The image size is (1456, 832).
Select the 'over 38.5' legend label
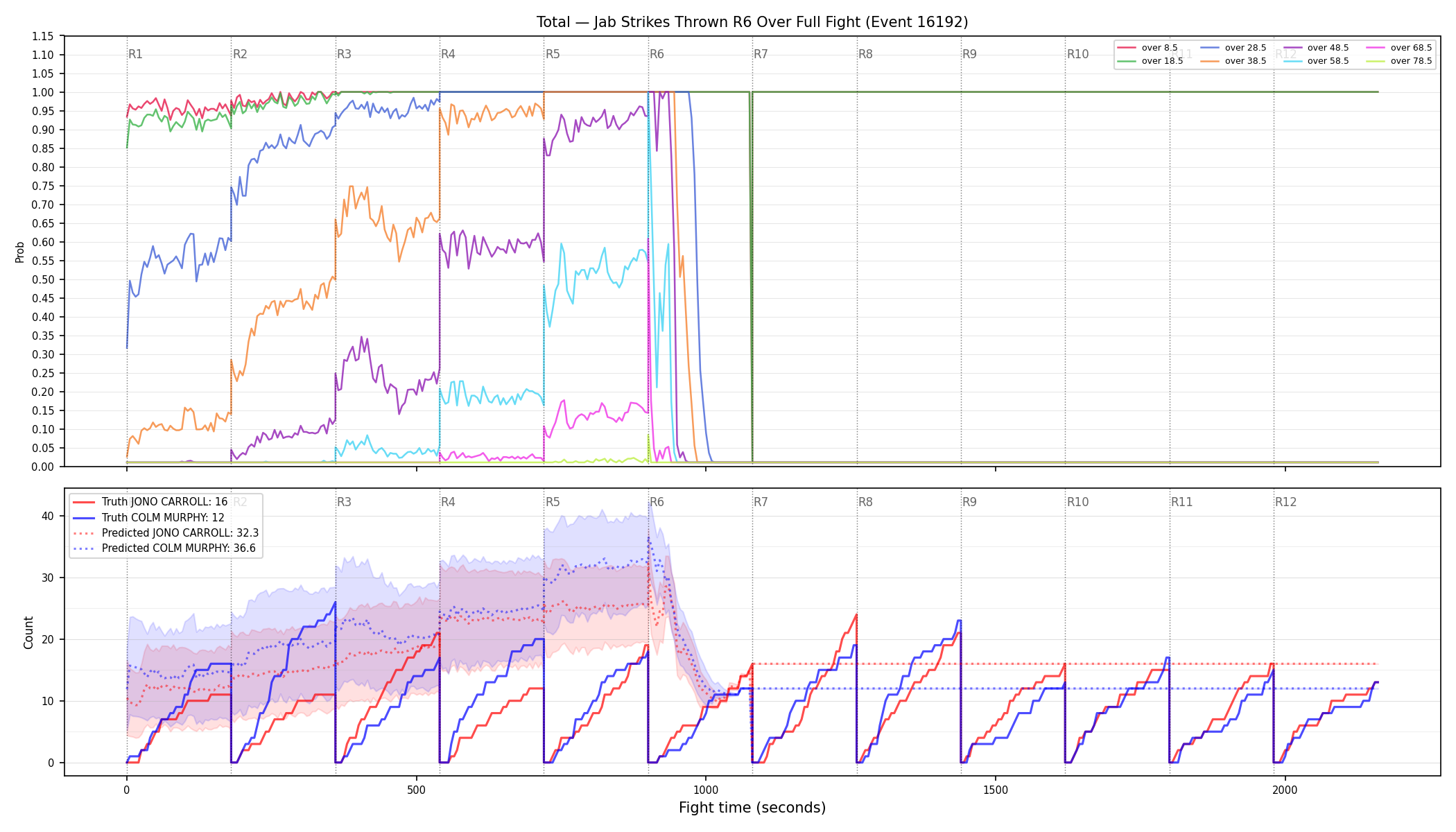[1245, 61]
